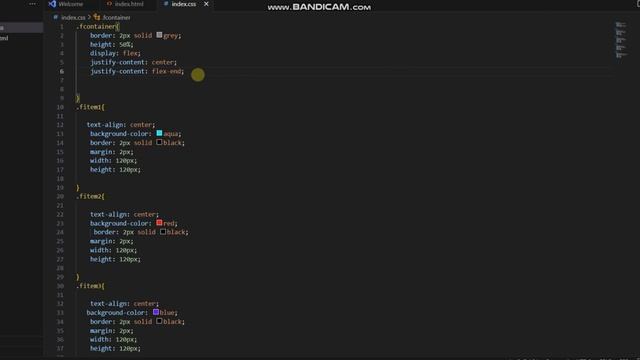Screen dimensions: 640x360
Task: Click the .fitem1 selector text
Action: coord(90,107)
